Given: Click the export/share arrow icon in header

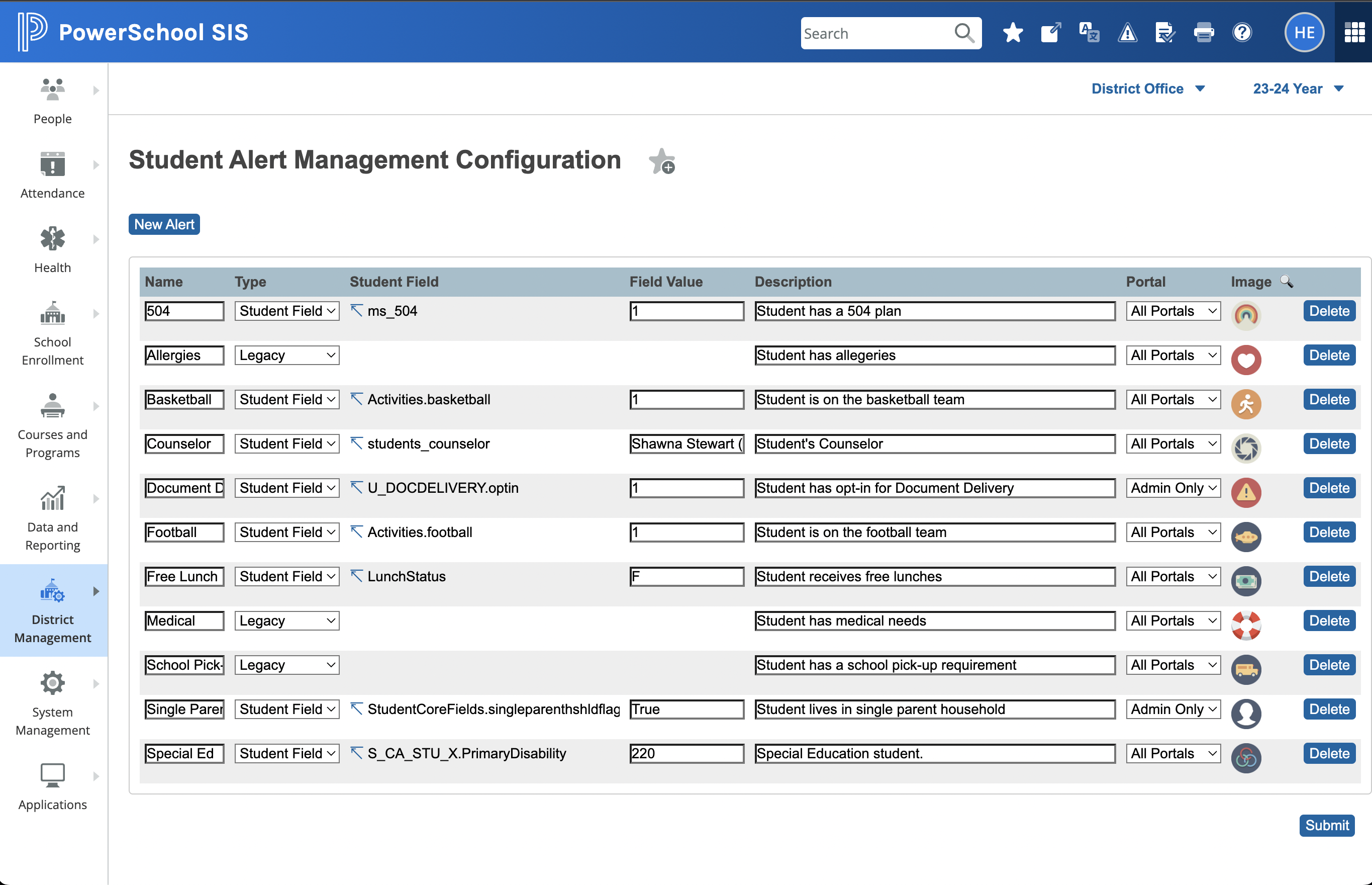Looking at the screenshot, I should (1050, 33).
